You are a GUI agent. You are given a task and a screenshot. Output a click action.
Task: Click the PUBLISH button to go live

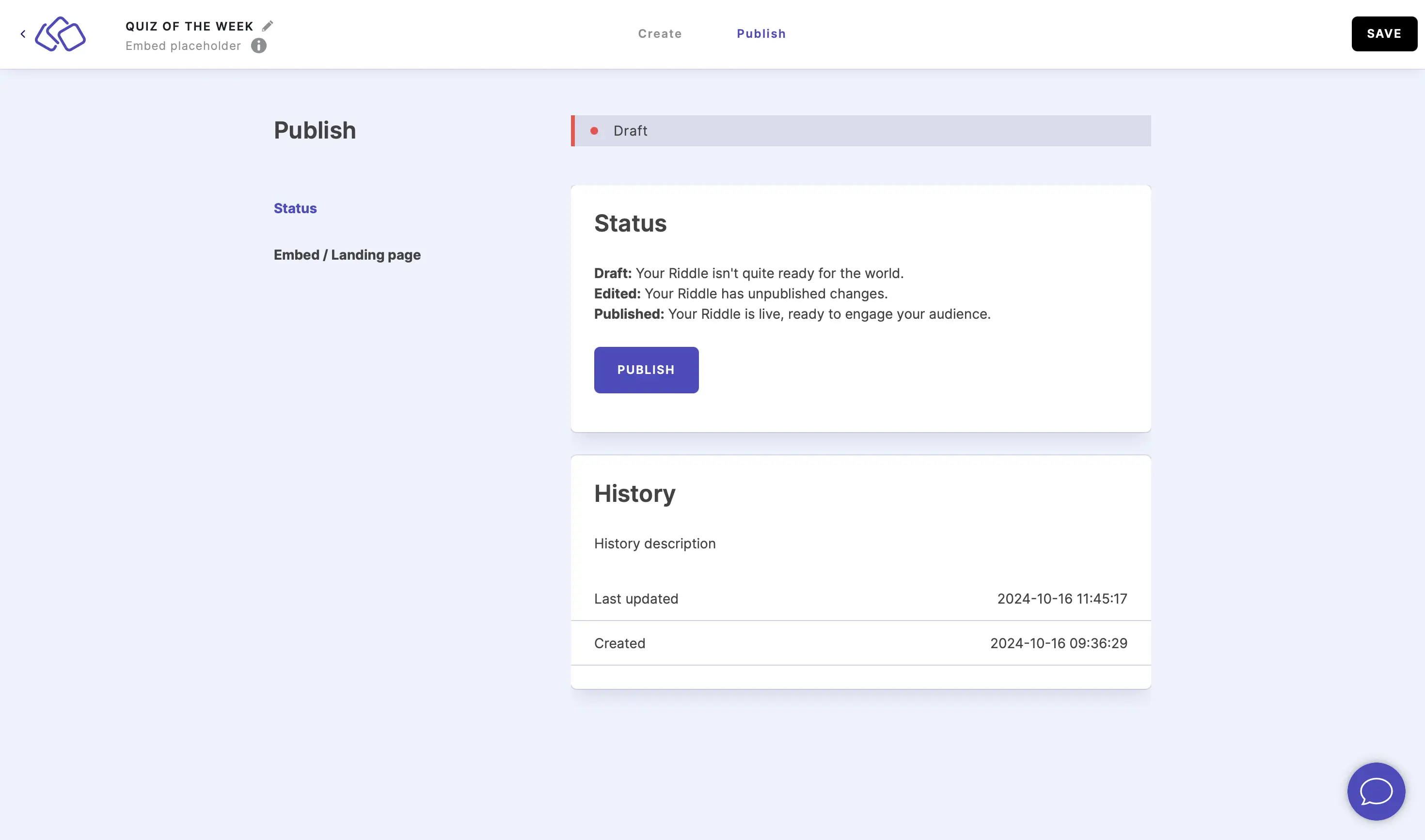click(646, 370)
